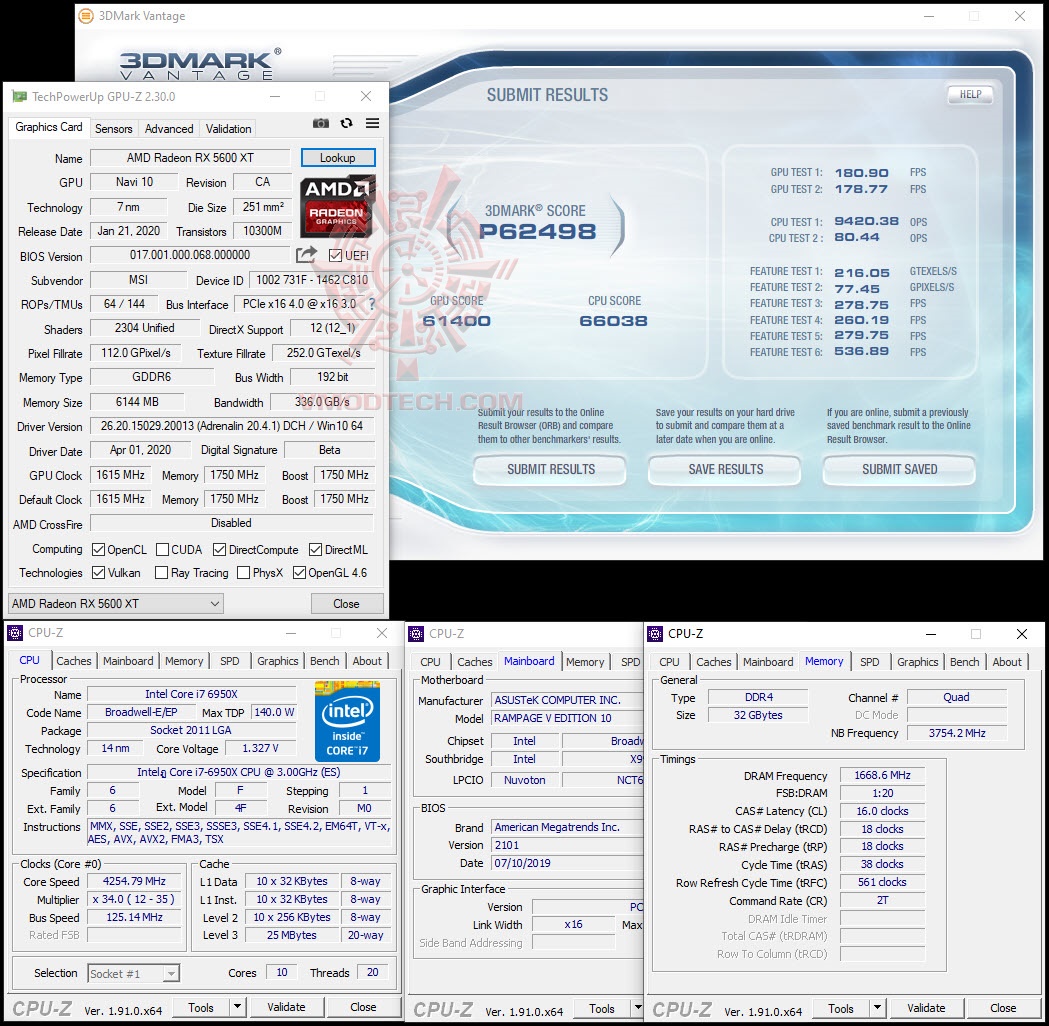Image resolution: width=1049 pixels, height=1026 pixels.
Task: Open the AMD Radeon RX 5600 XT GPU dropdown
Action: tap(115, 603)
